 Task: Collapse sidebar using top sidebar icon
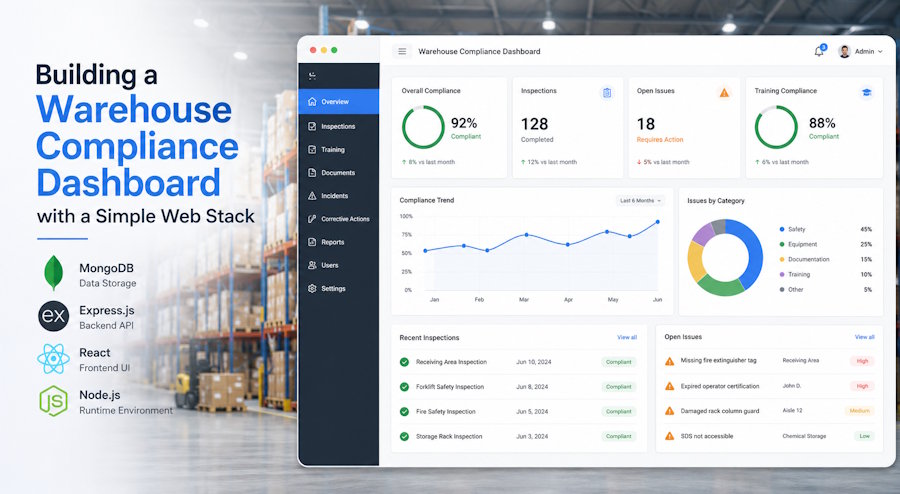(312, 76)
